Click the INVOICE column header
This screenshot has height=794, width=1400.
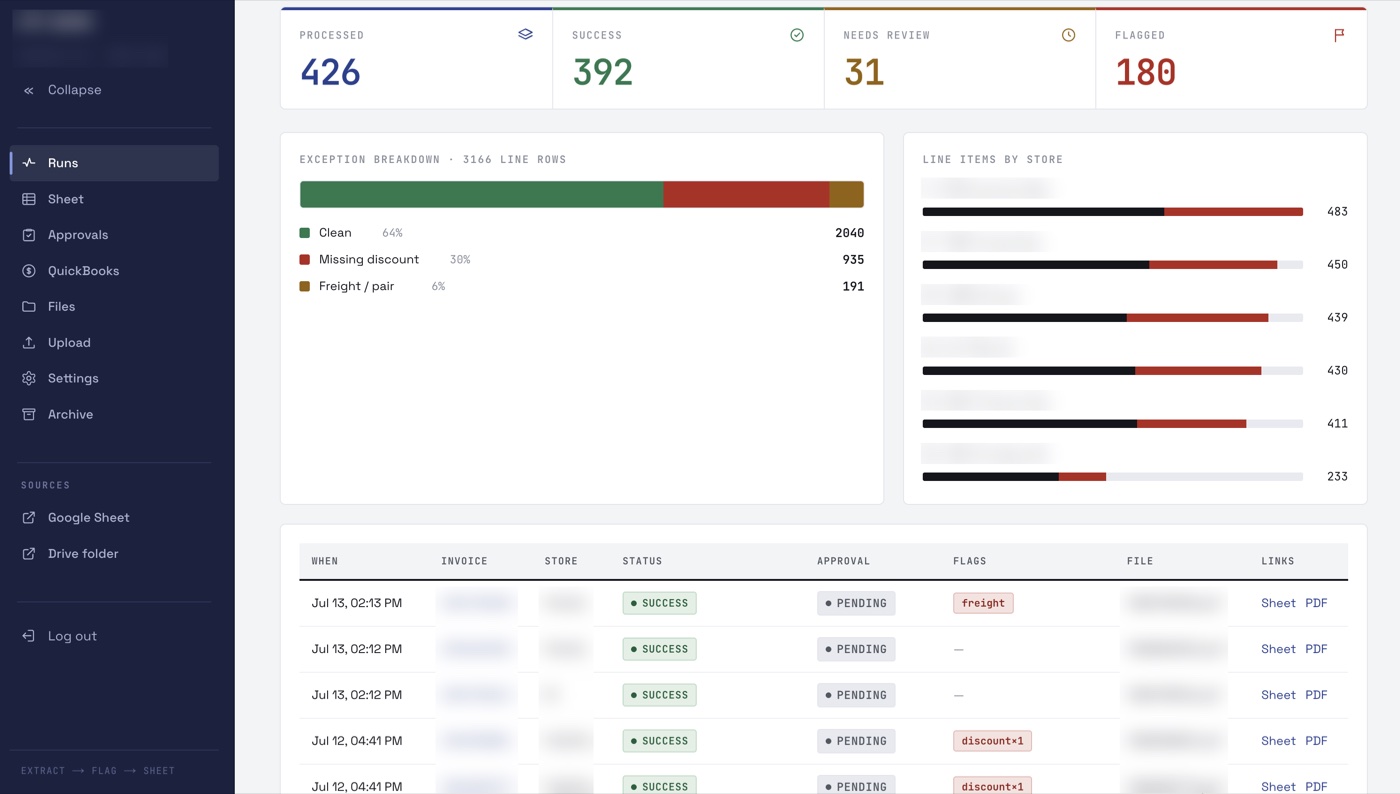click(x=464, y=561)
